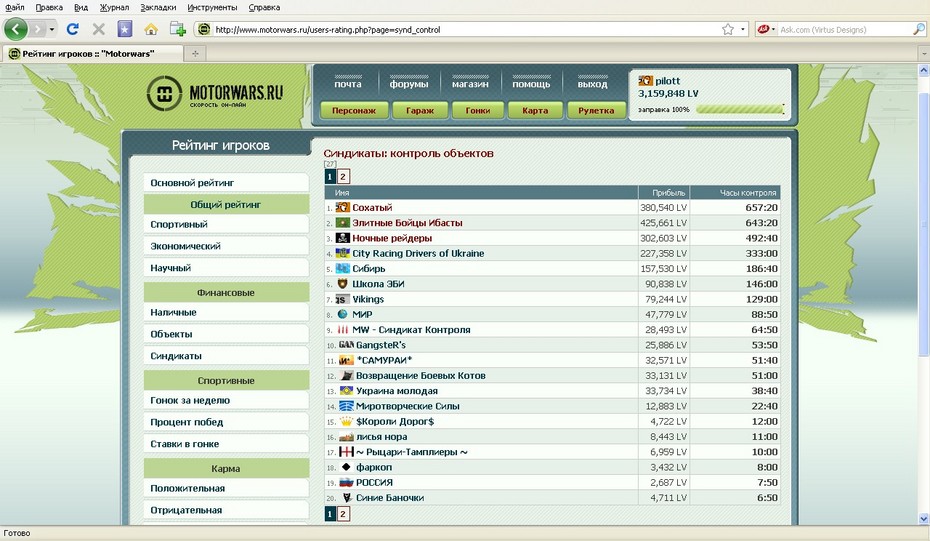Open the Закладки menu
Viewport: 930px width, 541px height.
(x=158, y=8)
